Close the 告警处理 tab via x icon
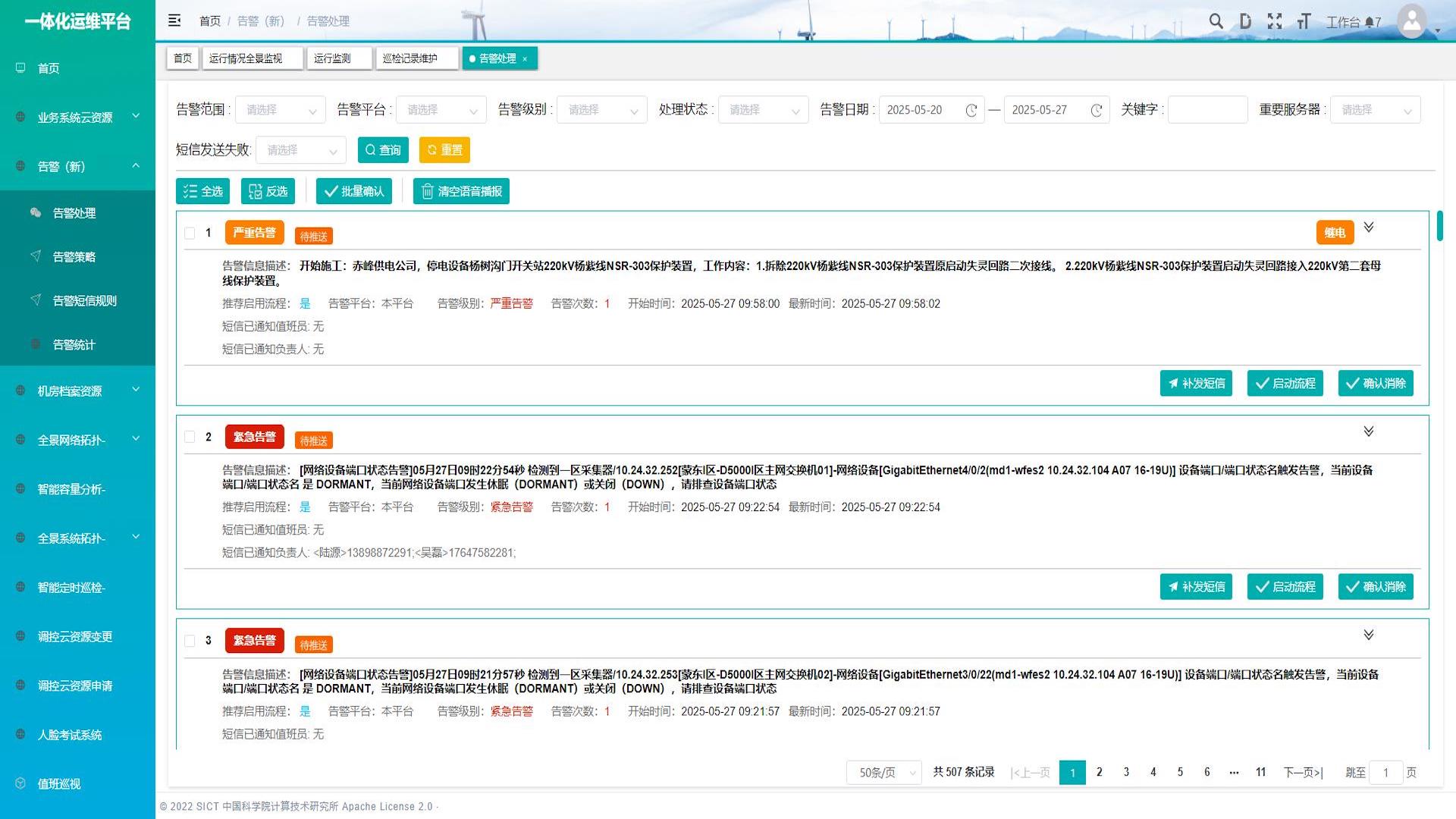Screen dimensions: 1456x819 pos(525,59)
